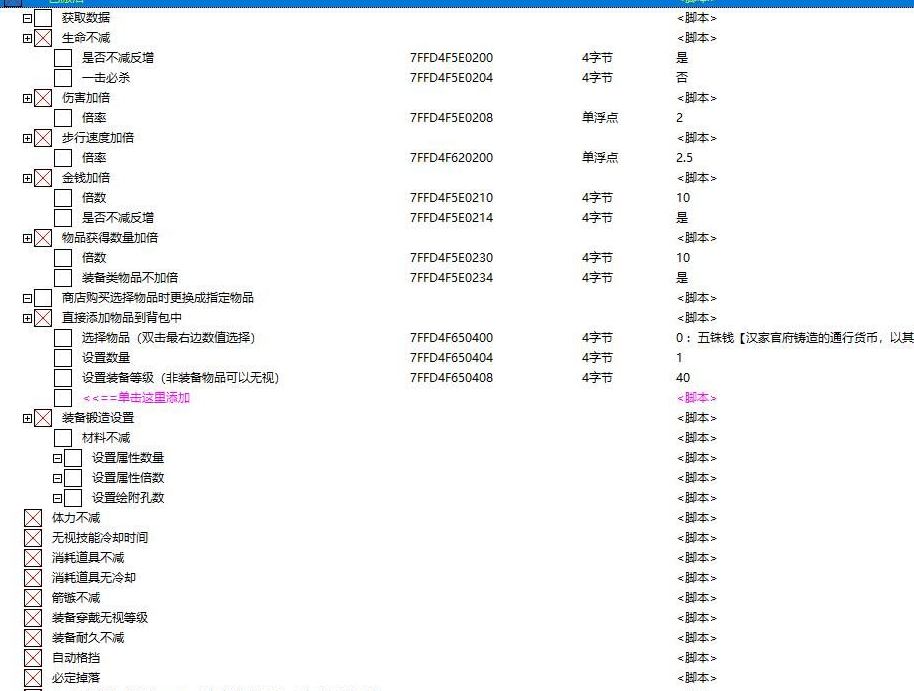Click the 伤害加倍 倍率 value 2
Viewport: 914px width, 691px height.
pos(680,118)
